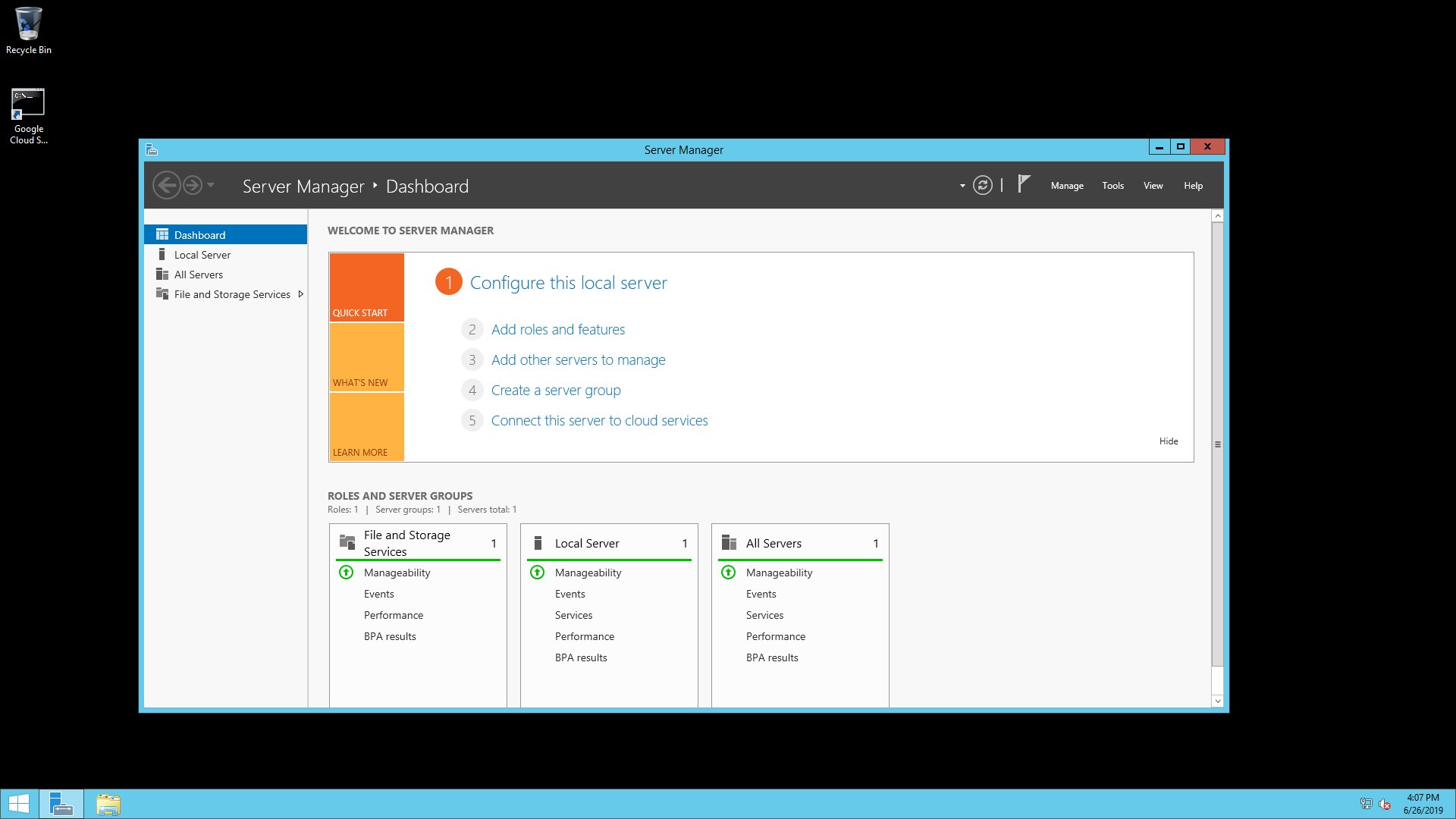Open the Tools menu
The height and width of the screenshot is (819, 1456).
pyautogui.click(x=1112, y=185)
